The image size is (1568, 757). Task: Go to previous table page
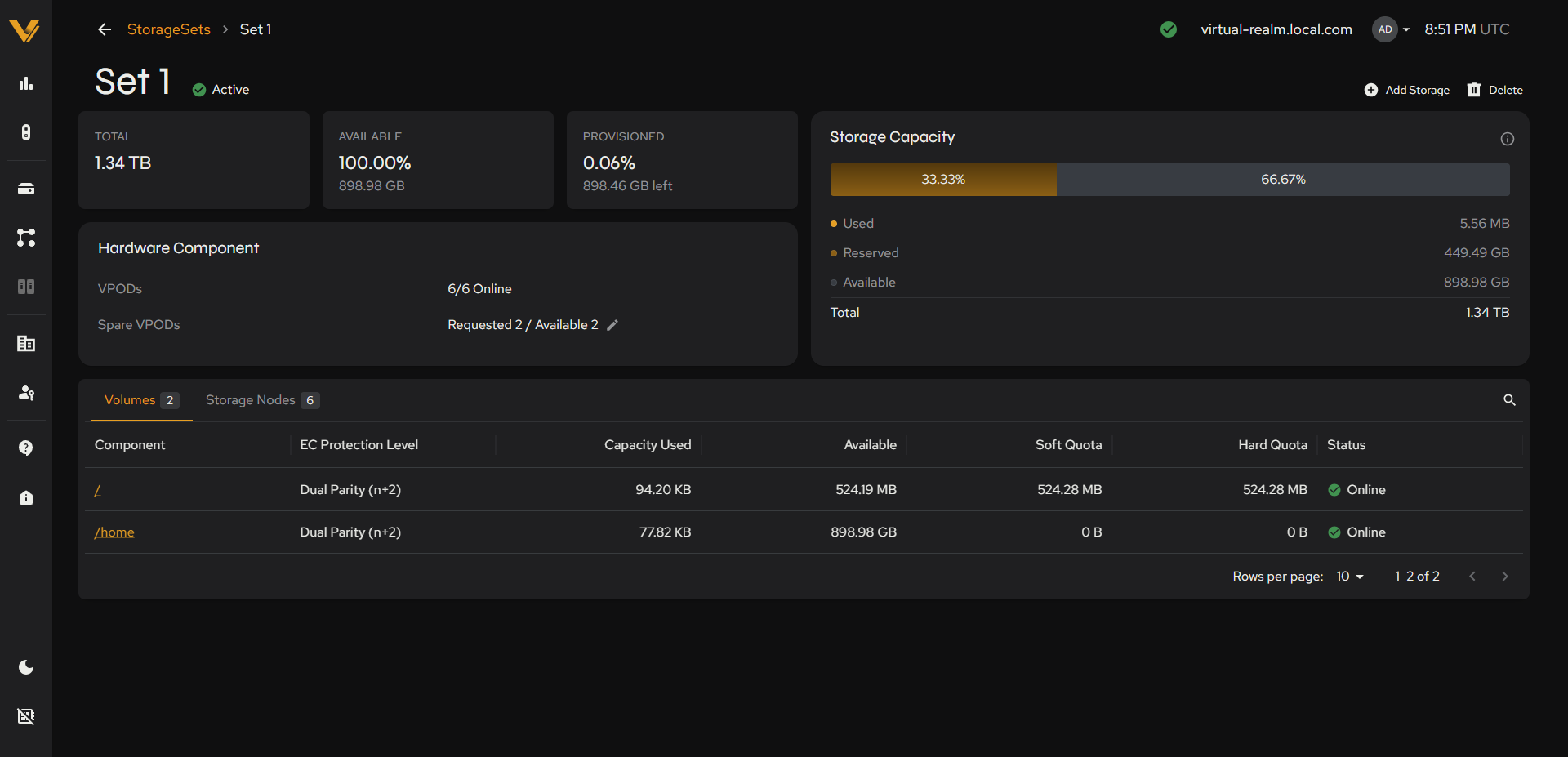pyautogui.click(x=1472, y=577)
